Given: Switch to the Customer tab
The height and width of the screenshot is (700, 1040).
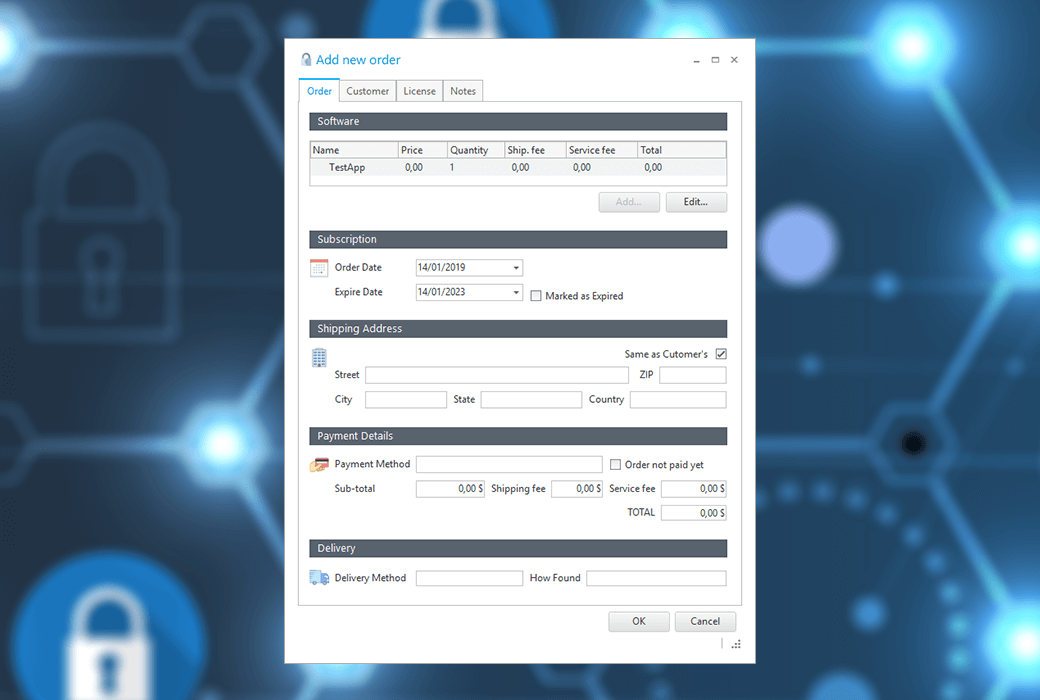Looking at the screenshot, I should (367, 90).
